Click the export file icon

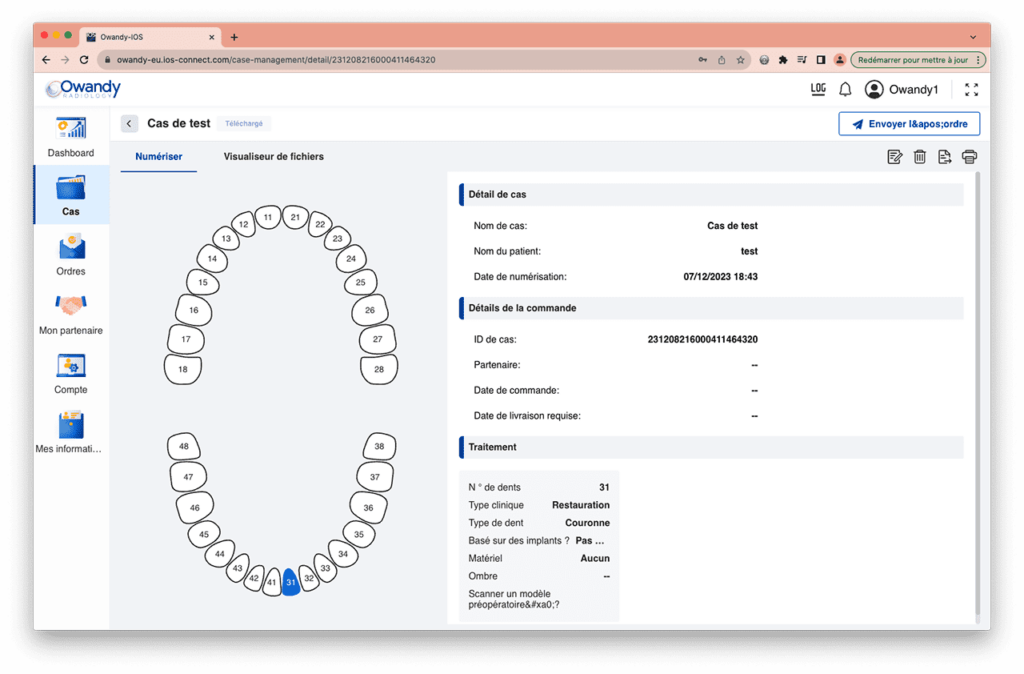point(944,157)
